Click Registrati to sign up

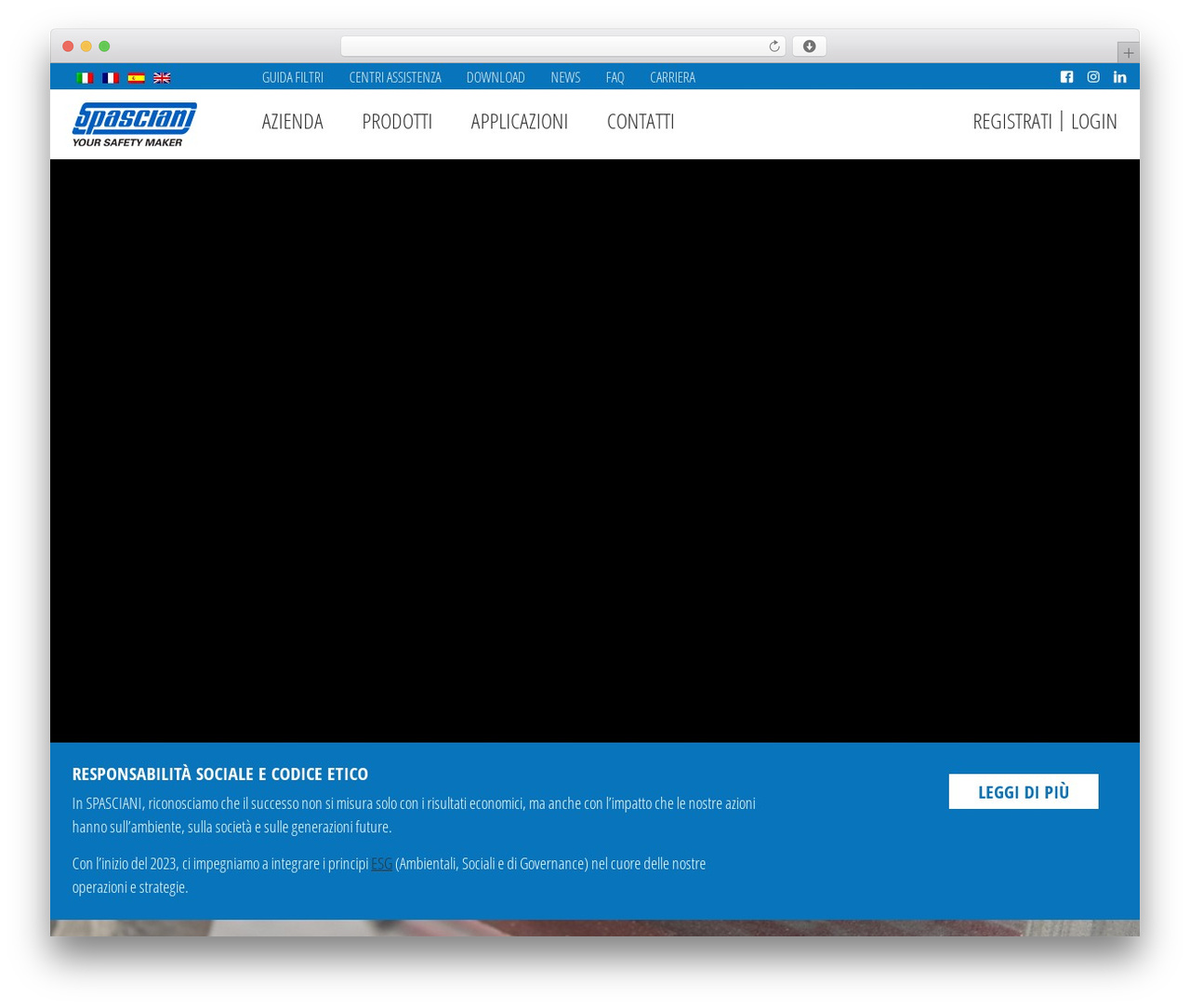1012,122
